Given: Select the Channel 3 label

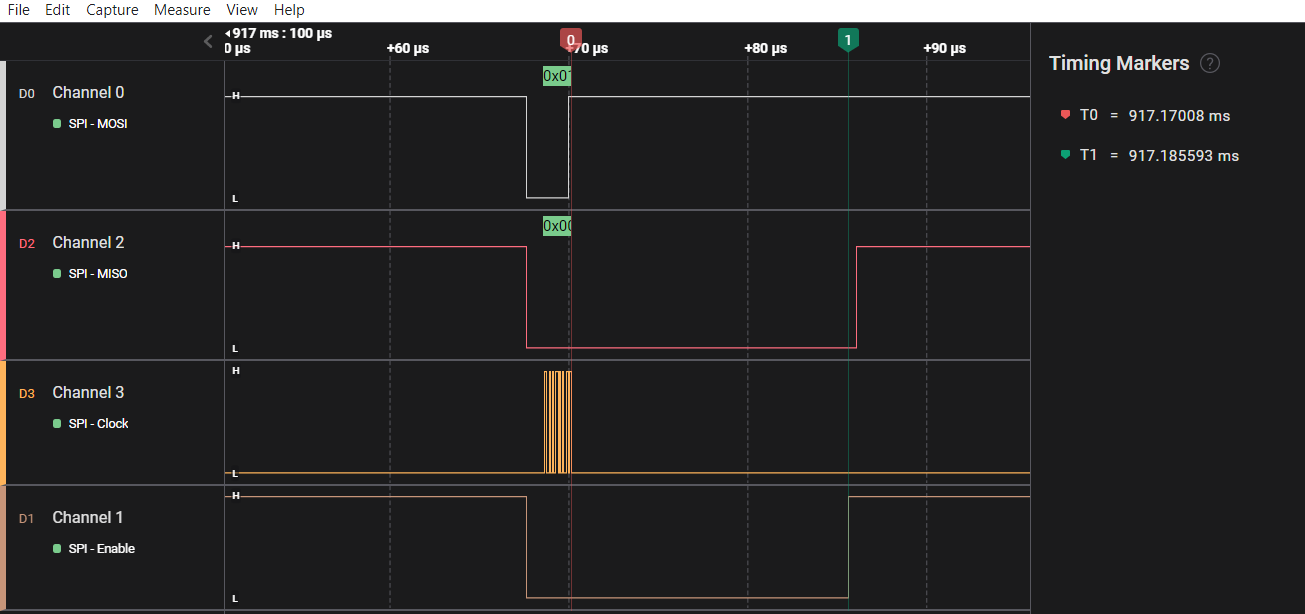Looking at the screenshot, I should pyautogui.click(x=88, y=392).
